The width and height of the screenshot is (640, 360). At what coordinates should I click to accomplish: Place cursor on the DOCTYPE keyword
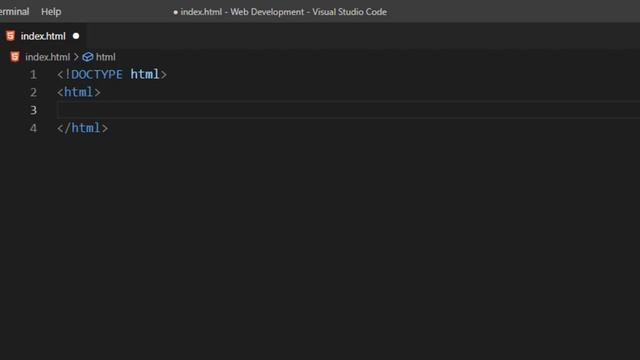click(x=97, y=74)
